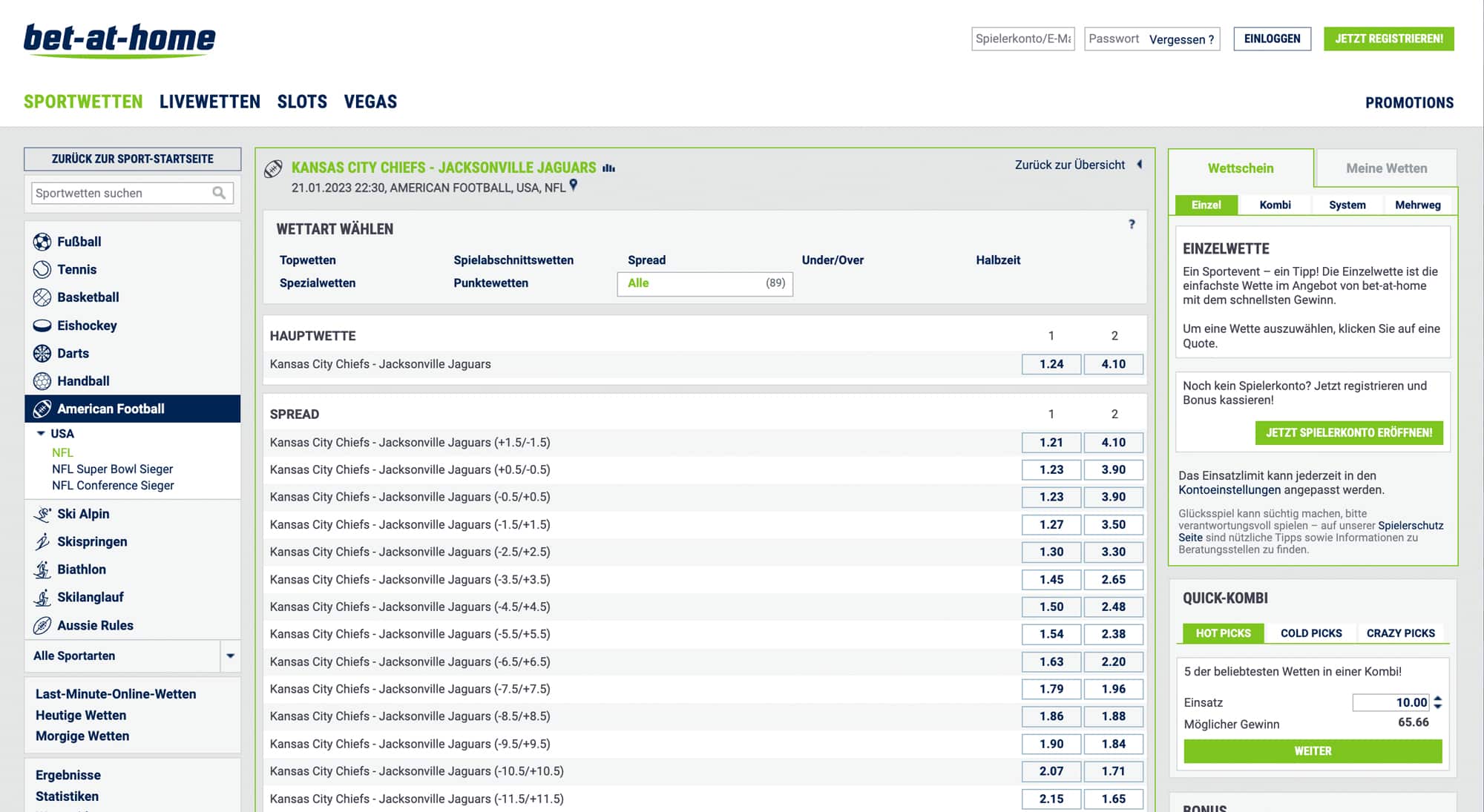This screenshot has width=1484, height=812.
Task: Click Vergessen ? password link
Action: coord(1181,39)
